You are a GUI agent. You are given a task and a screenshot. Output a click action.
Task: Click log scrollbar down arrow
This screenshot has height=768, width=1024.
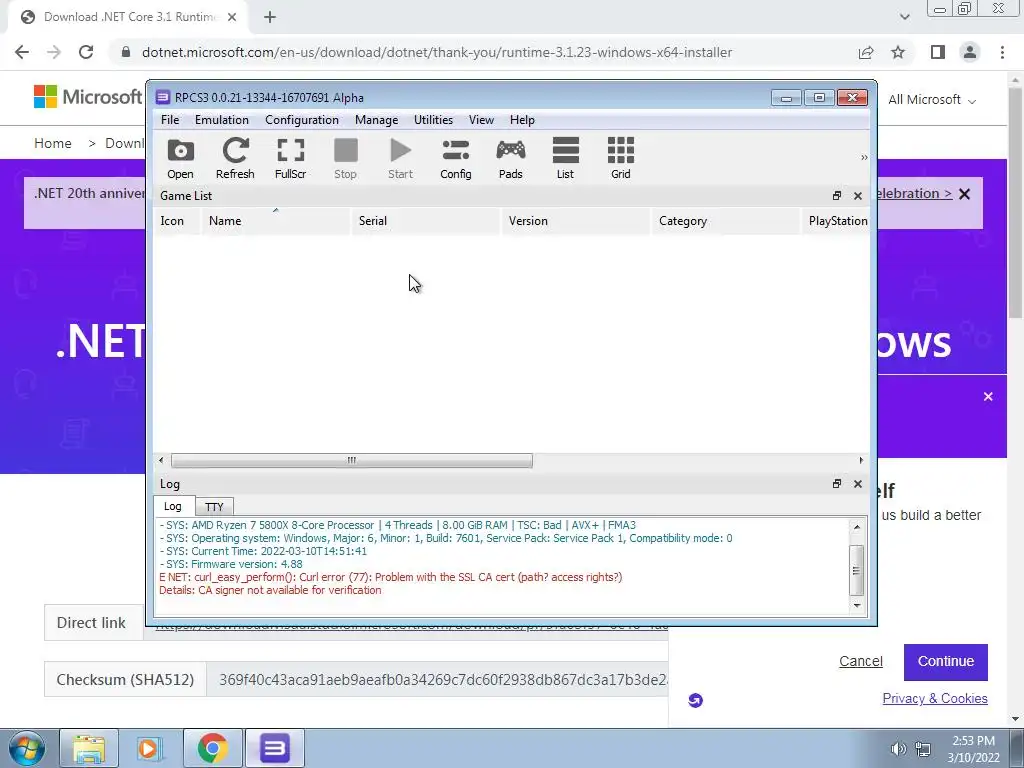click(x=857, y=605)
